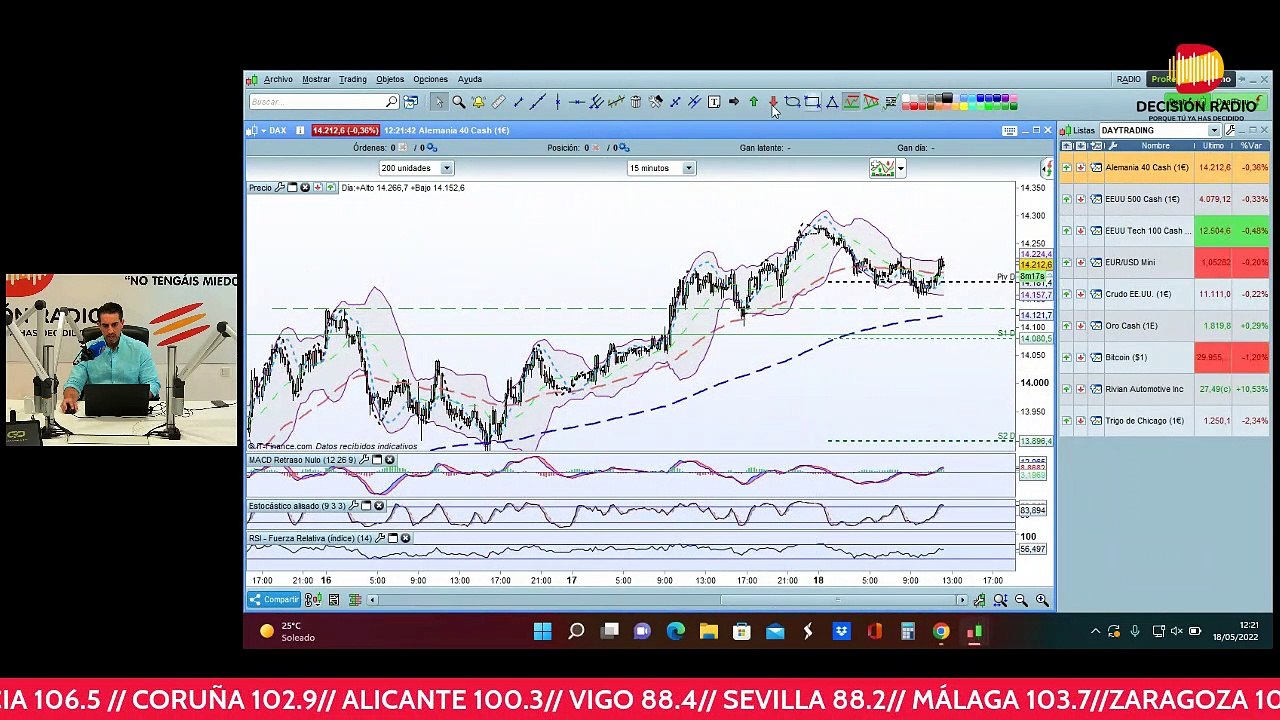
Task: Click the zoom-in magnifier below chart
Action: [1042, 600]
